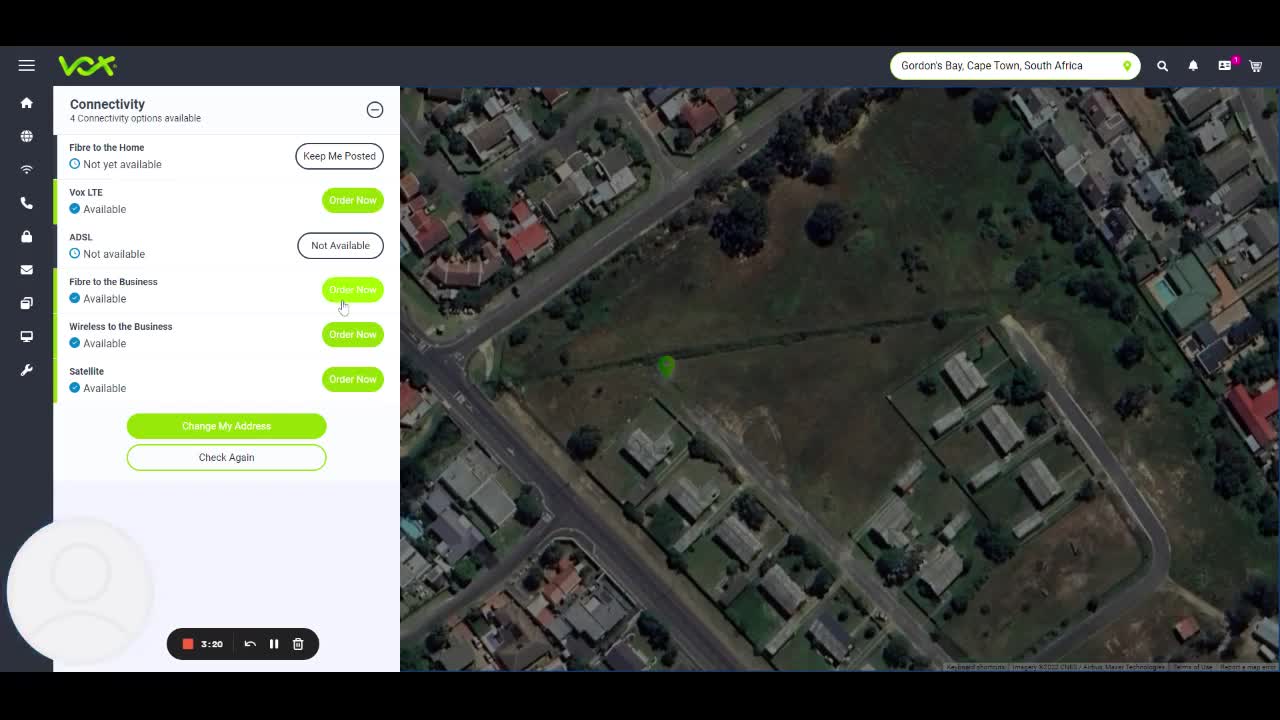Select Fibre to the Home label

click(107, 148)
